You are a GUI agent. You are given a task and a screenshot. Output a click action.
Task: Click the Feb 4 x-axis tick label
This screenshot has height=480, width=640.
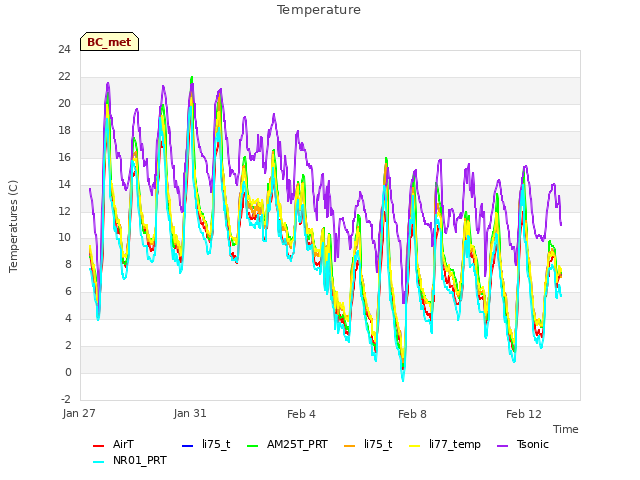[301, 414]
